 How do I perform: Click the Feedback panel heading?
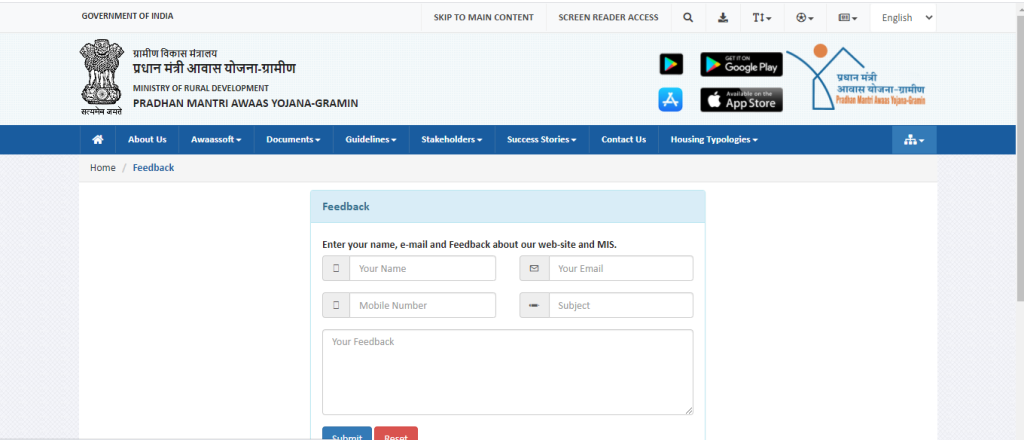point(345,206)
